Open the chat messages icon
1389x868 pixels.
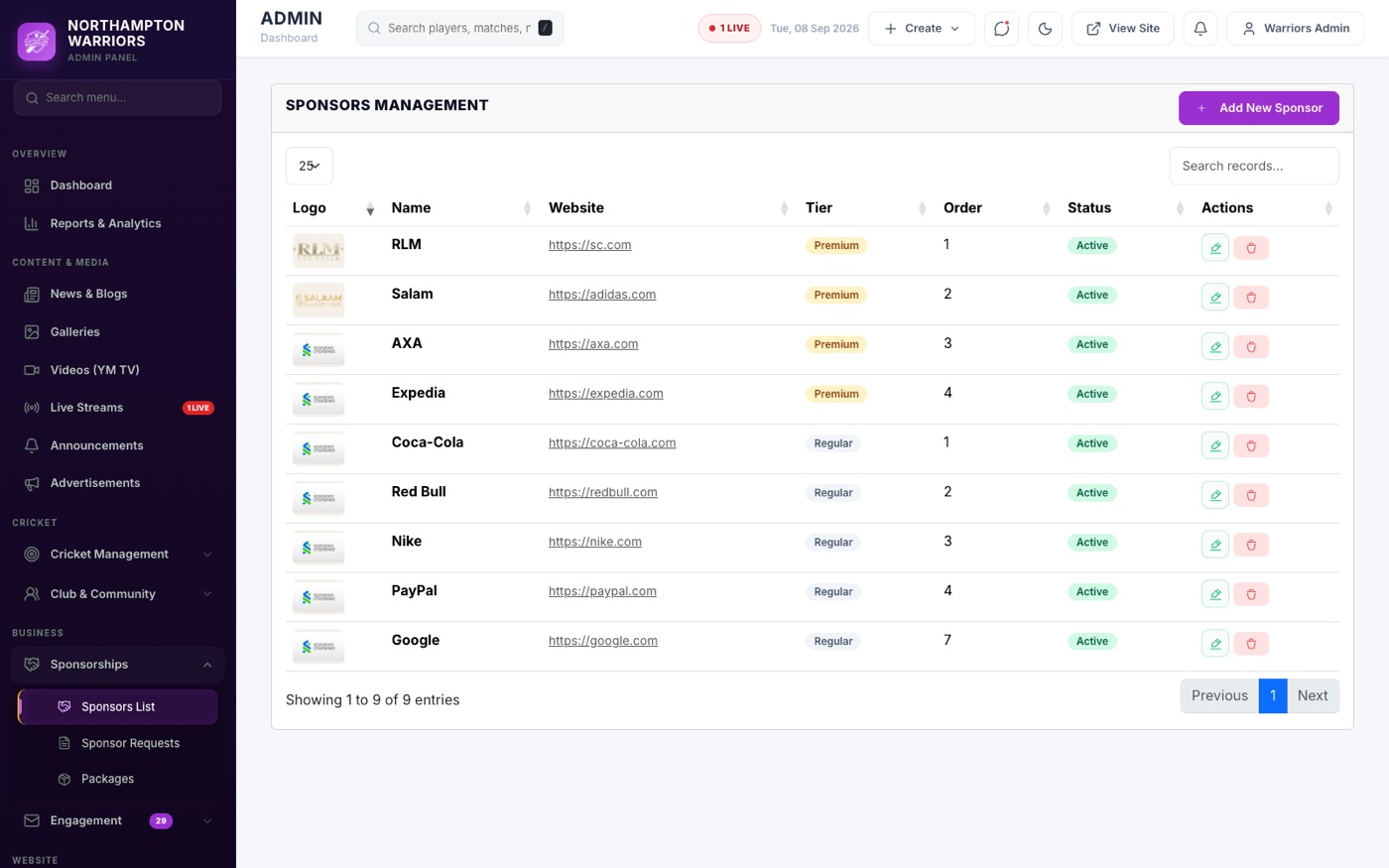point(1001,29)
